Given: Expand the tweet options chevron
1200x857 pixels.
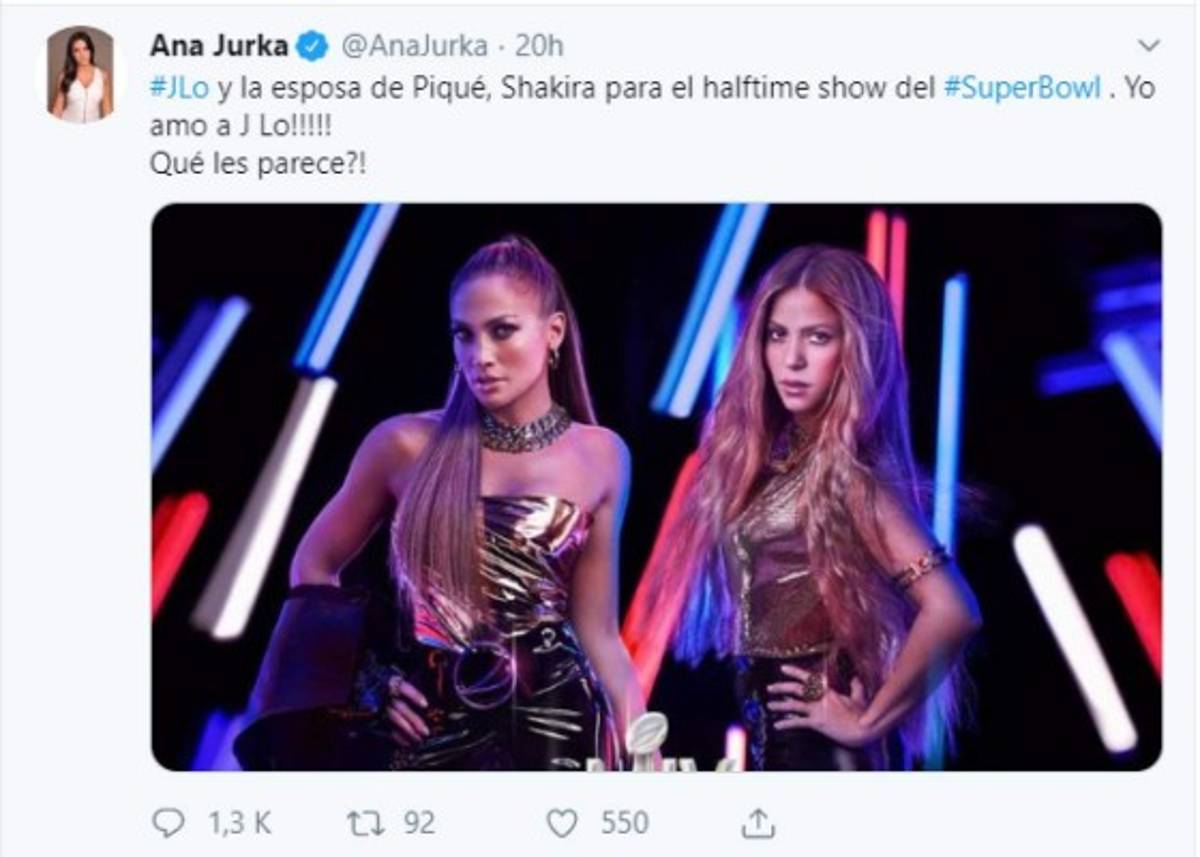Looking at the screenshot, I should tap(1149, 45).
